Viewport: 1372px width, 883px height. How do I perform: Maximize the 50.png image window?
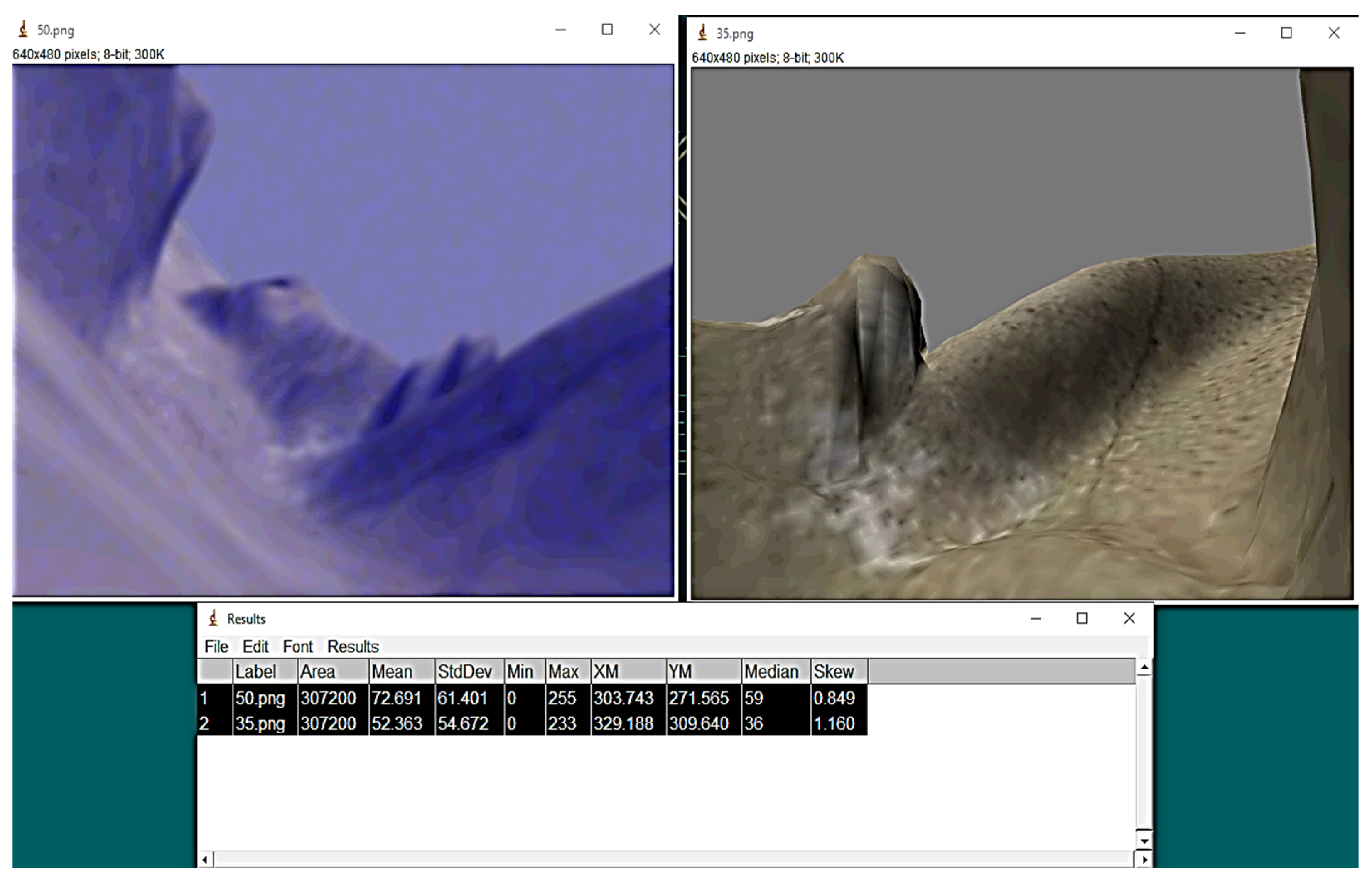pos(607,29)
